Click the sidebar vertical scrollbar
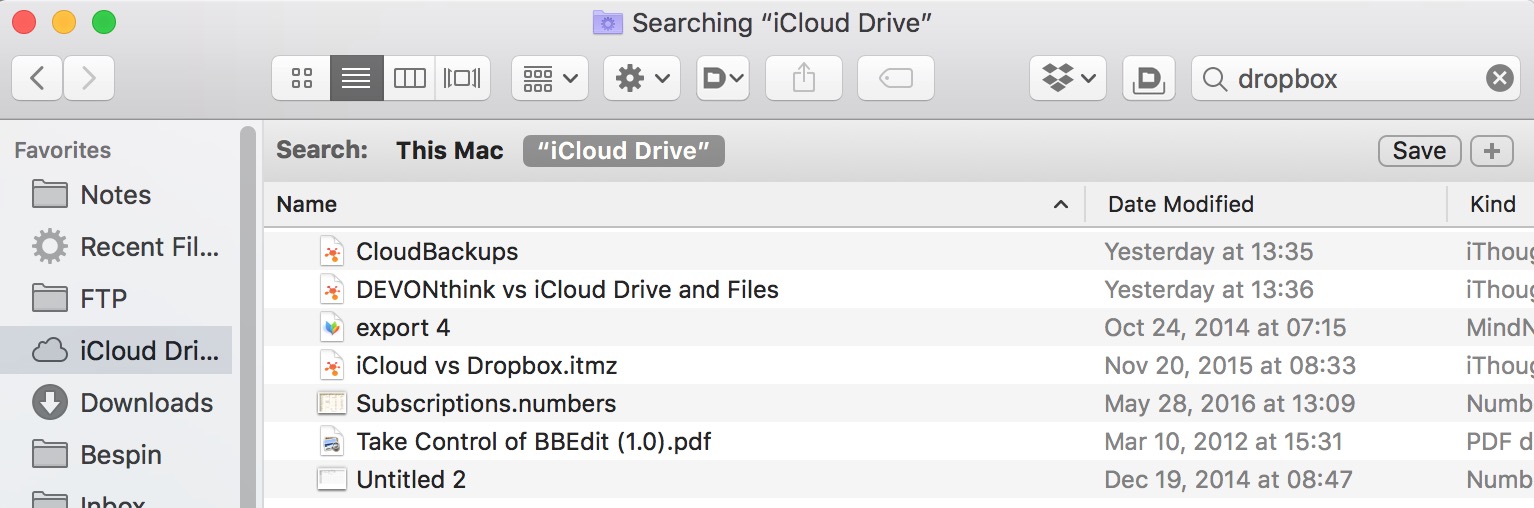This screenshot has height=508, width=1534. pyautogui.click(x=248, y=315)
